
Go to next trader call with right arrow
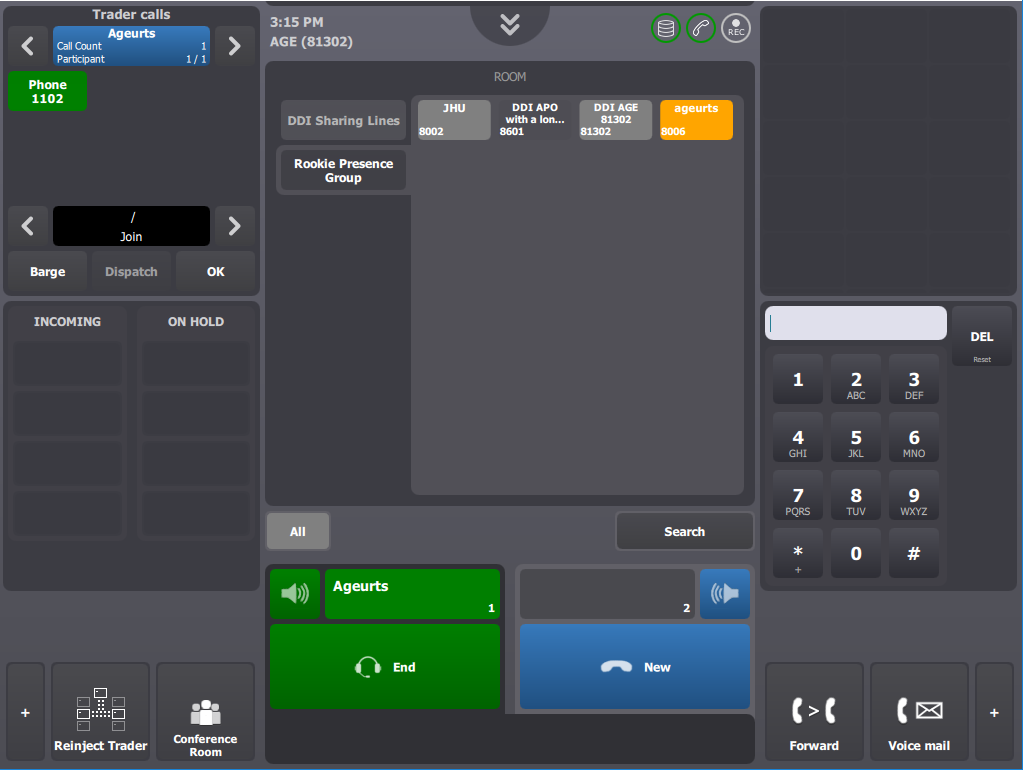[x=235, y=46]
